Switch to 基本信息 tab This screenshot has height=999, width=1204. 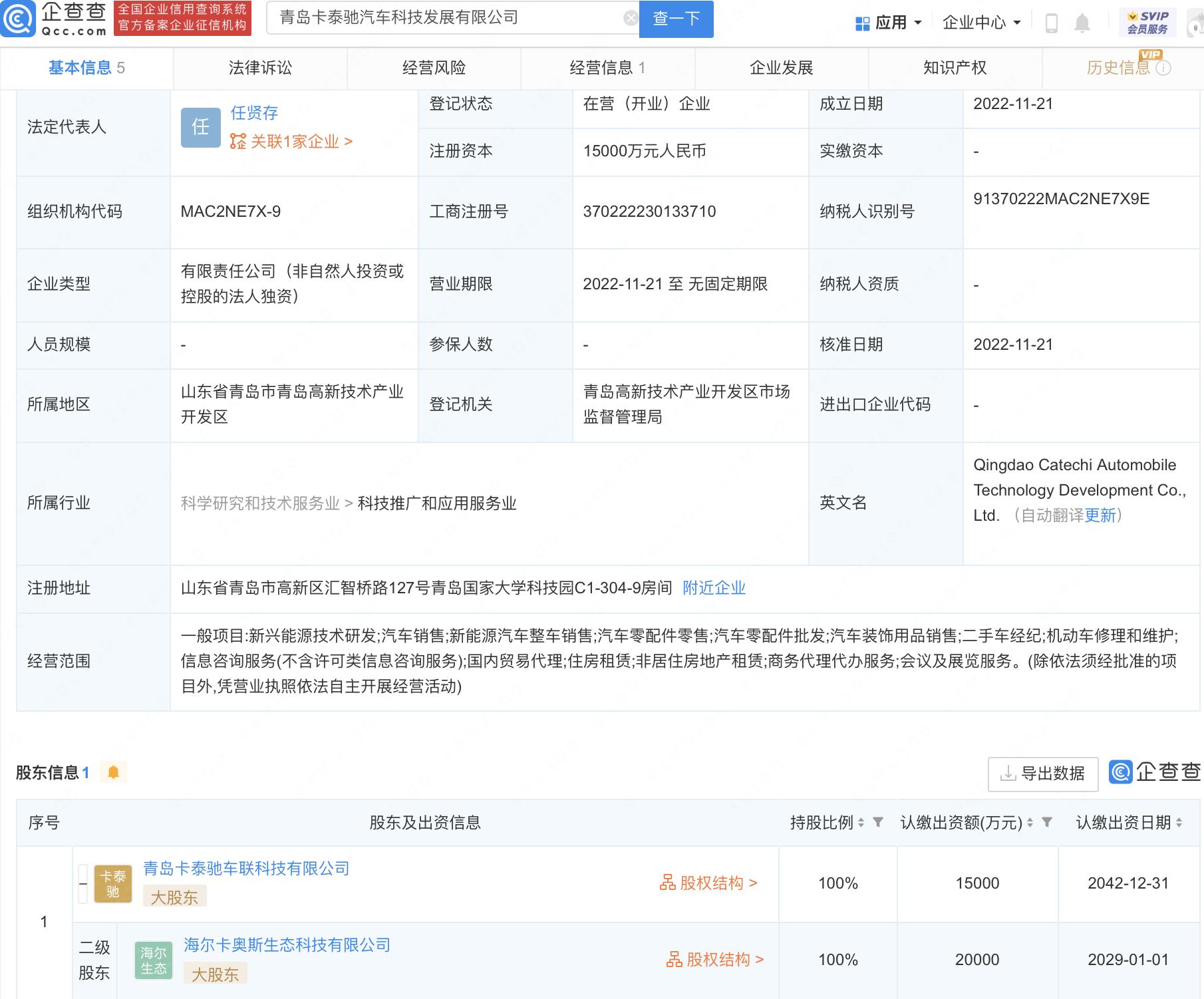(x=86, y=68)
